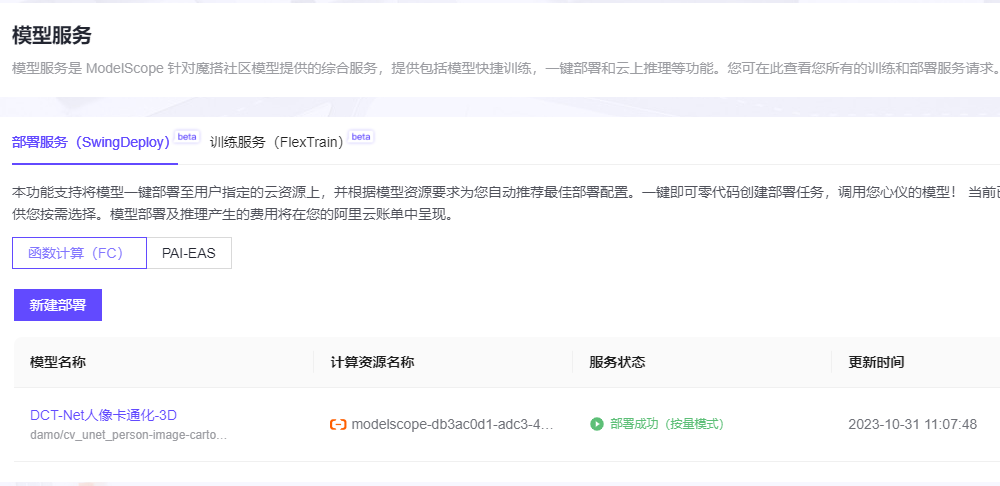This screenshot has width=1000, height=486.
Task: Click the 新建部署 button
Action: pyautogui.click(x=58, y=305)
